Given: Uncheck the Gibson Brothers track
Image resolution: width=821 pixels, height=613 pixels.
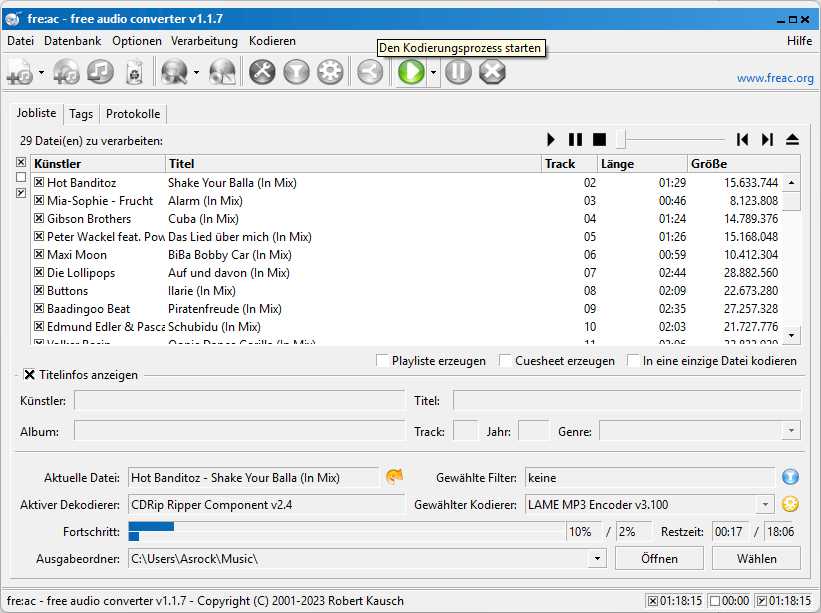Looking at the screenshot, I should click(x=39, y=218).
